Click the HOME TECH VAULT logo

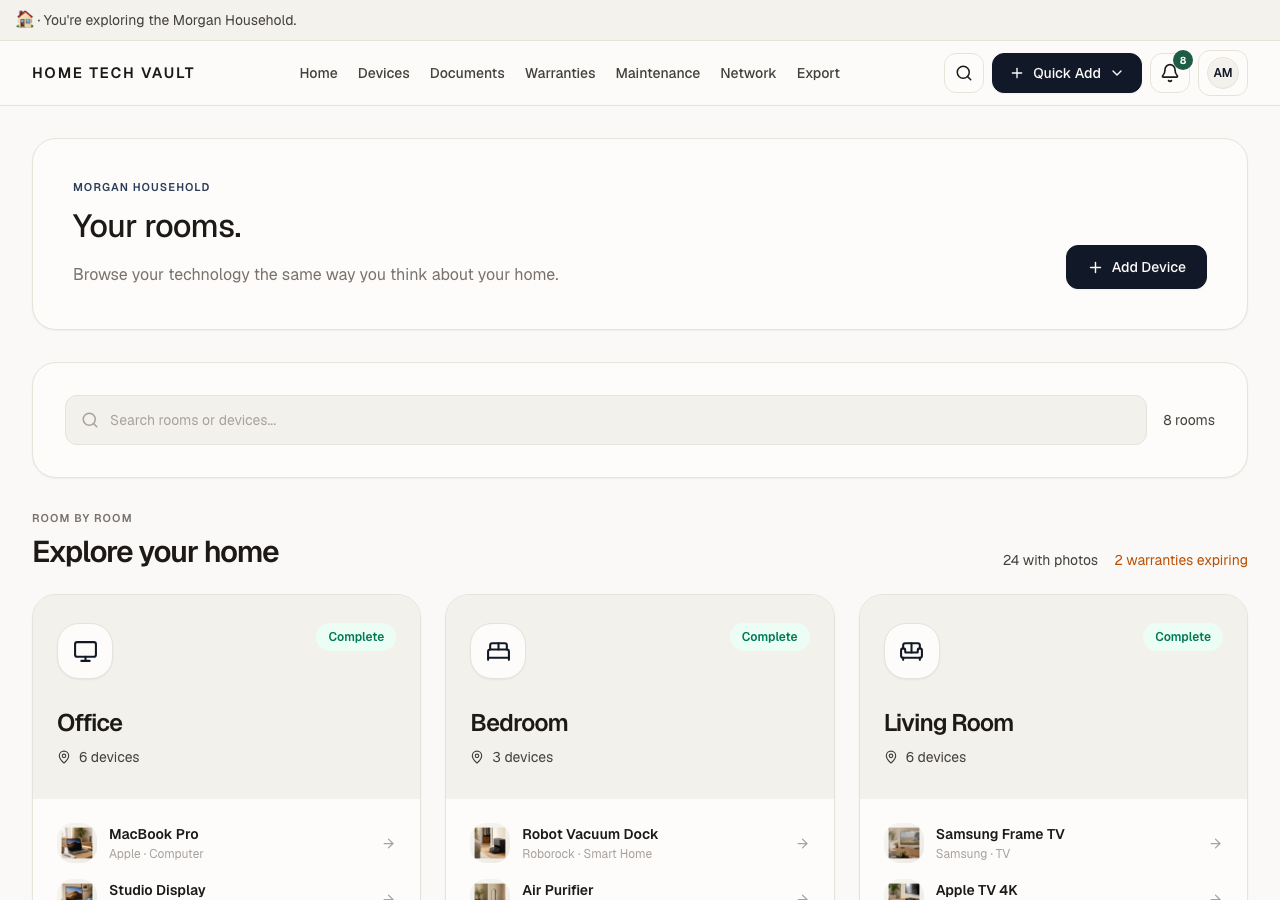pos(113,73)
